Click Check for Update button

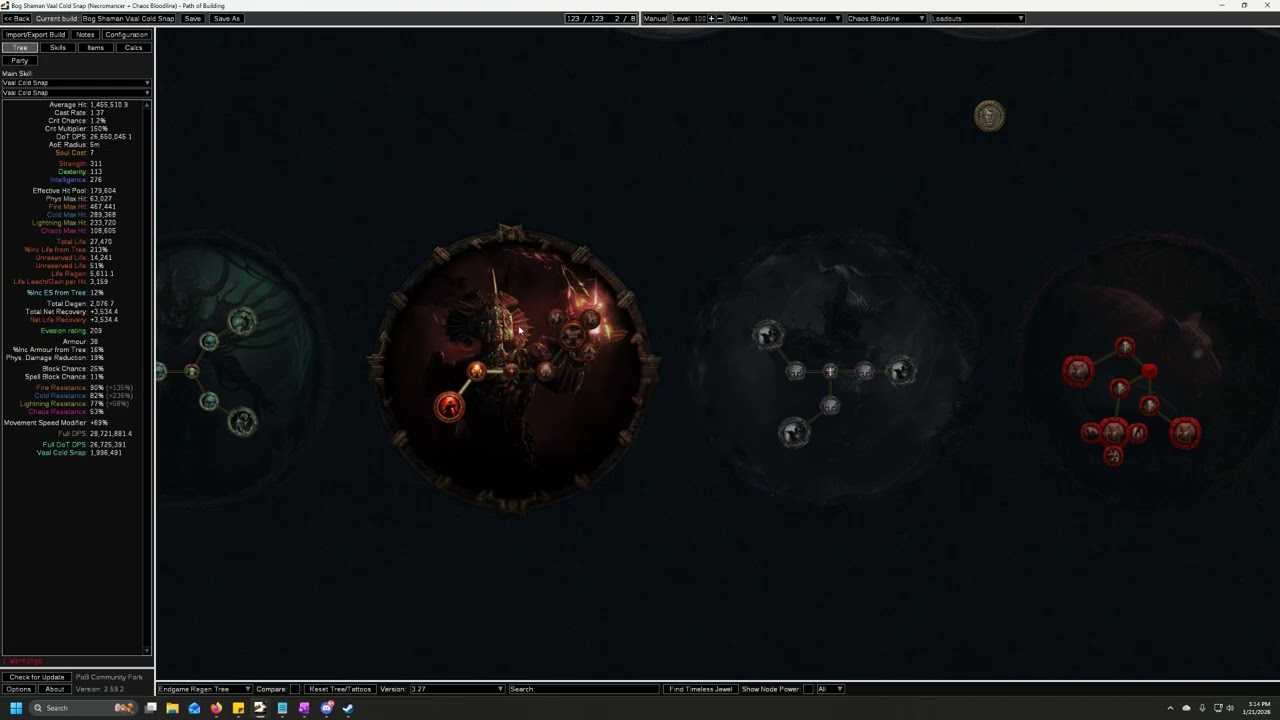[x=37, y=677]
